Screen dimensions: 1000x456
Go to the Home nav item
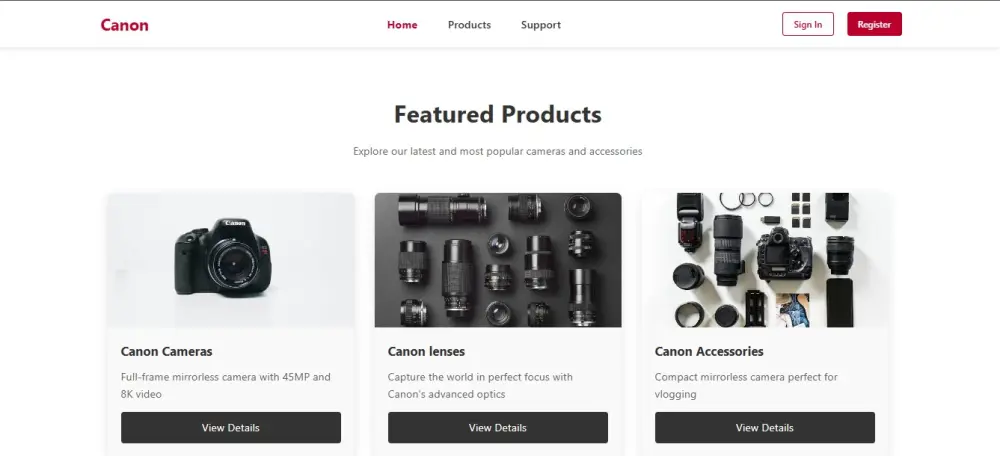[x=402, y=25]
